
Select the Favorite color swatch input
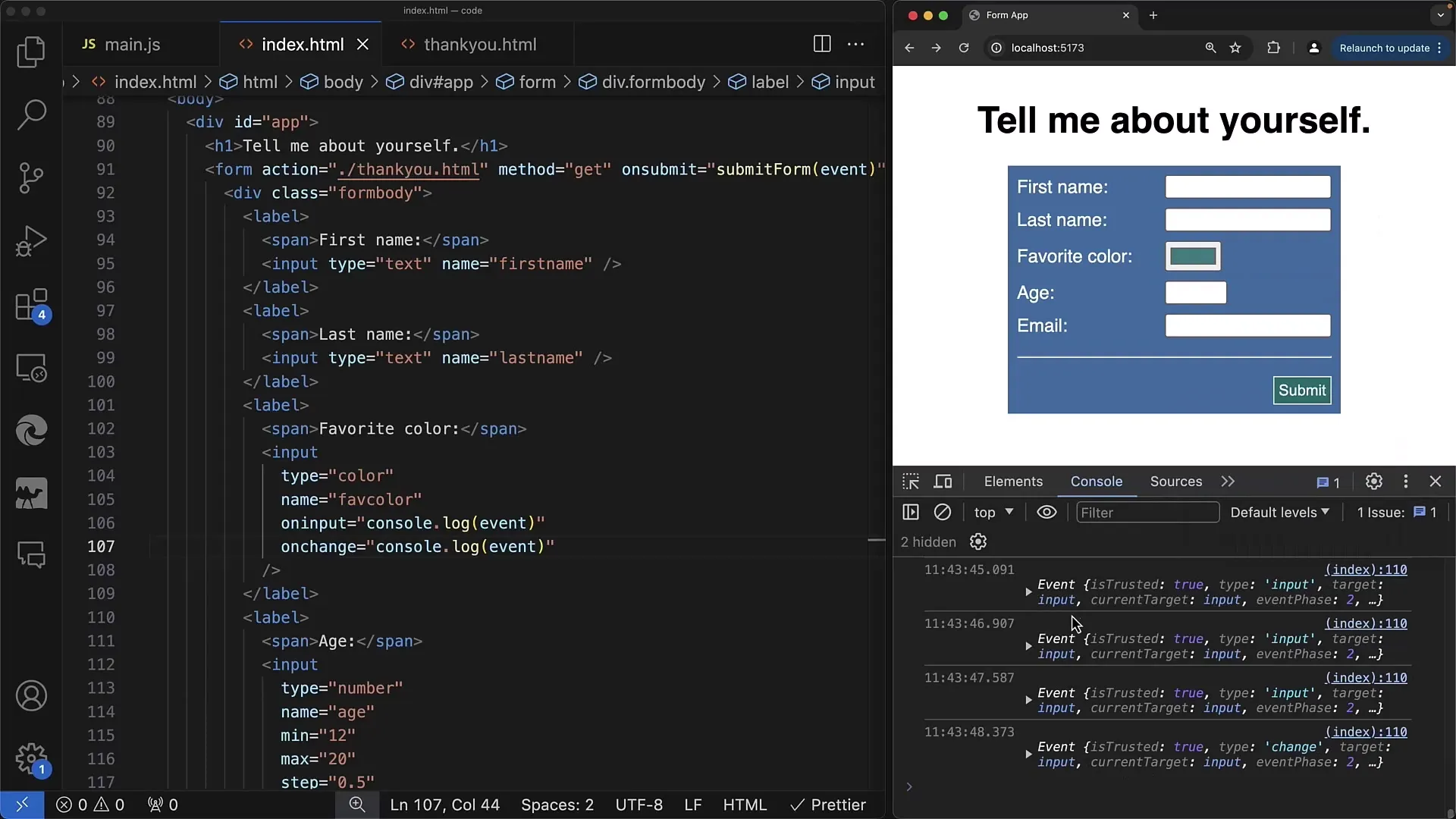[x=1192, y=256]
